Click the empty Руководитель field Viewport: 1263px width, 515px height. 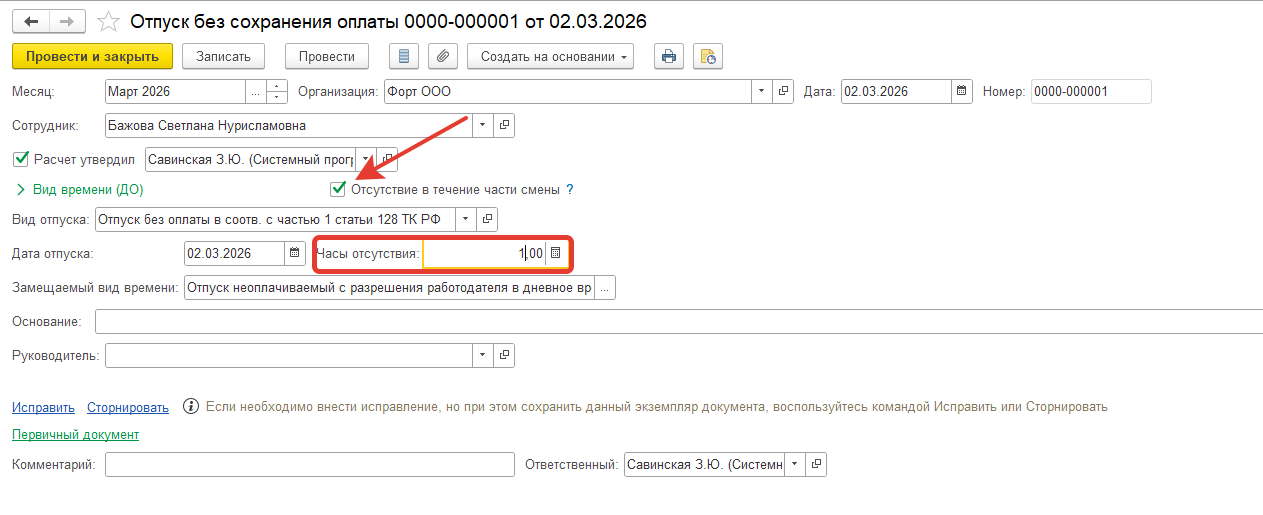tap(289, 355)
